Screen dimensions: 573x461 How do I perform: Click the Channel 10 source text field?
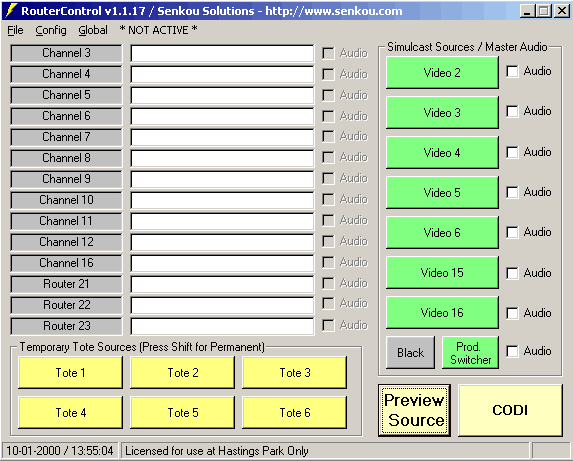pyautogui.click(x=222, y=200)
